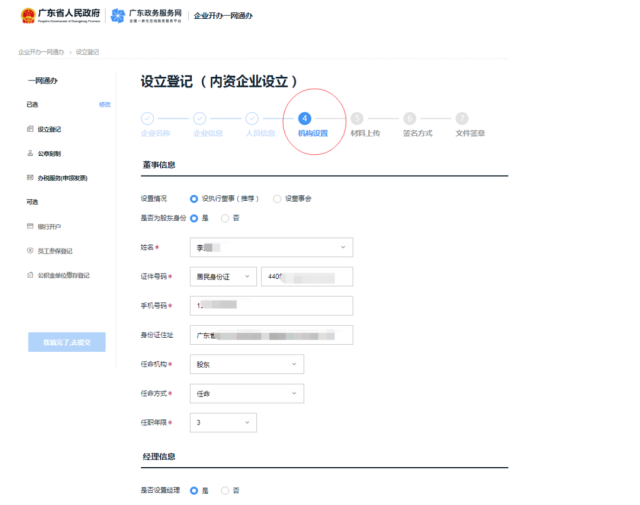
Task: Click the 企业开办一网通办 header title
Action: tap(223, 16)
